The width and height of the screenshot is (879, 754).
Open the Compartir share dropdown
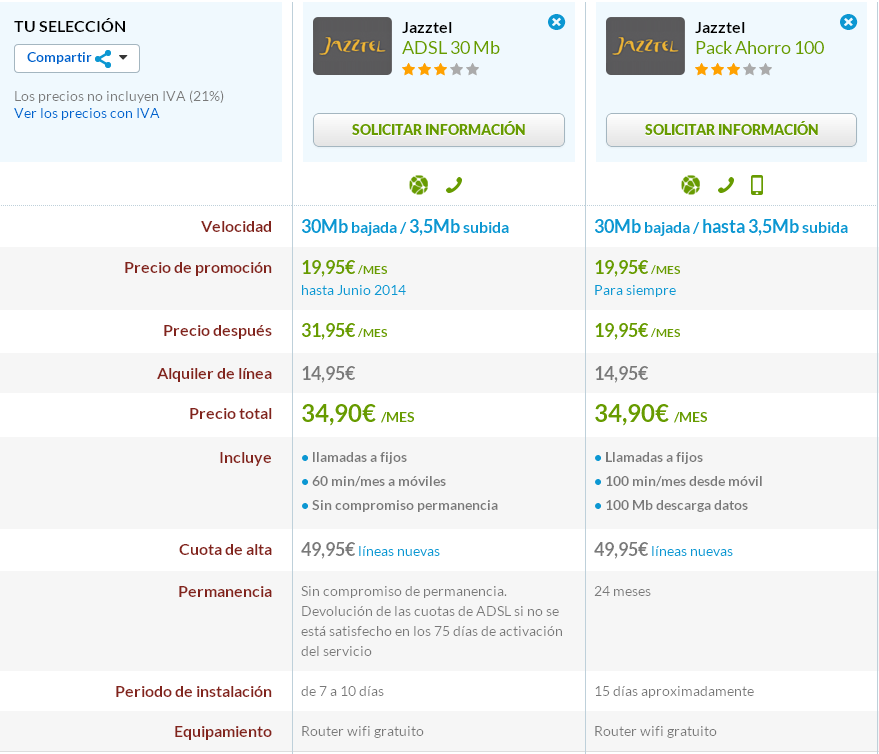coord(77,58)
